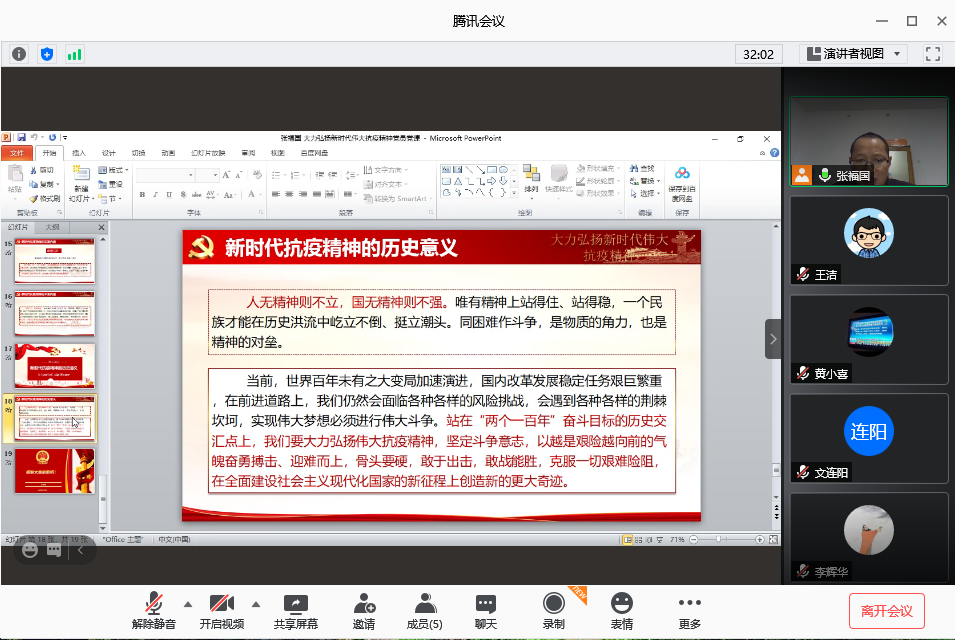Open the 共享屏幕 screen share option
Viewport: 955px width, 640px height.
tap(296, 611)
